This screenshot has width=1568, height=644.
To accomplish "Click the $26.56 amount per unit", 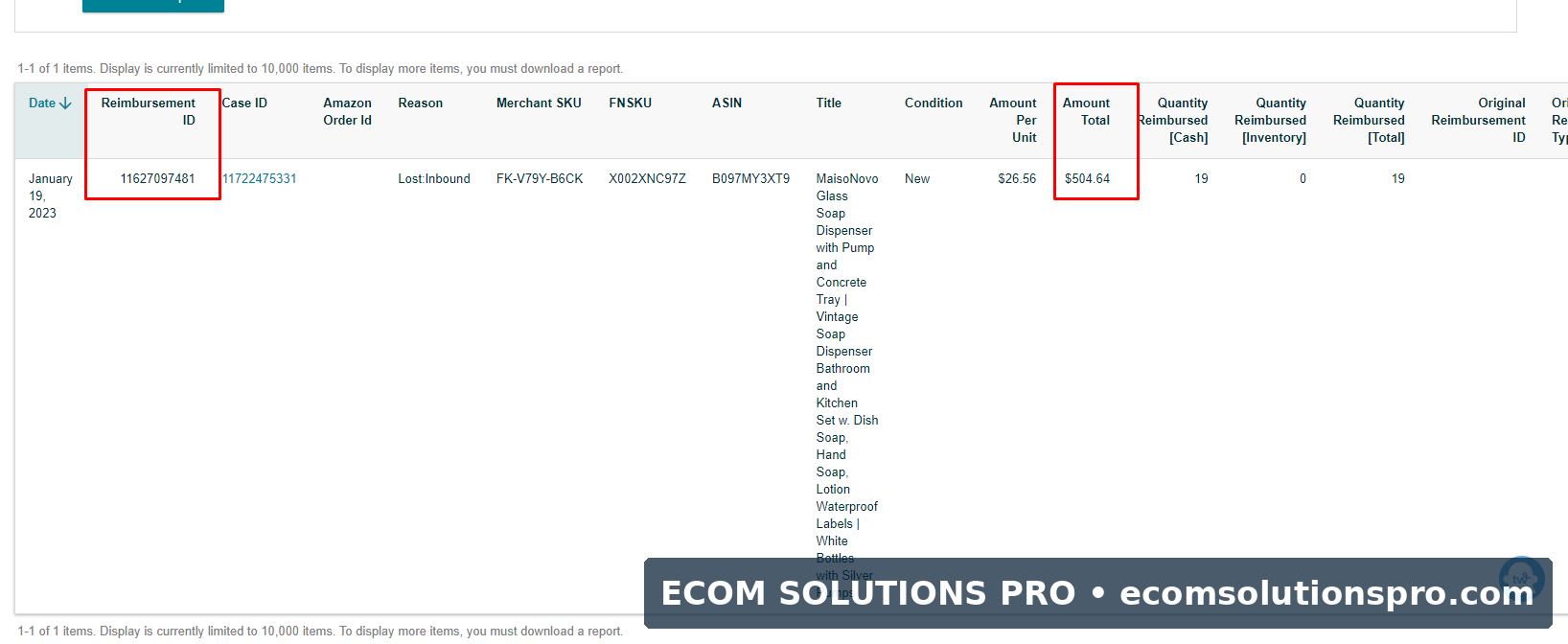I will [x=1017, y=178].
